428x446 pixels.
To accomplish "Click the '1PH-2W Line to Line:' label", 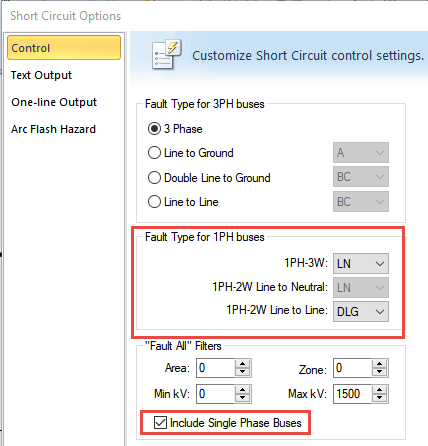I will (x=277, y=310).
